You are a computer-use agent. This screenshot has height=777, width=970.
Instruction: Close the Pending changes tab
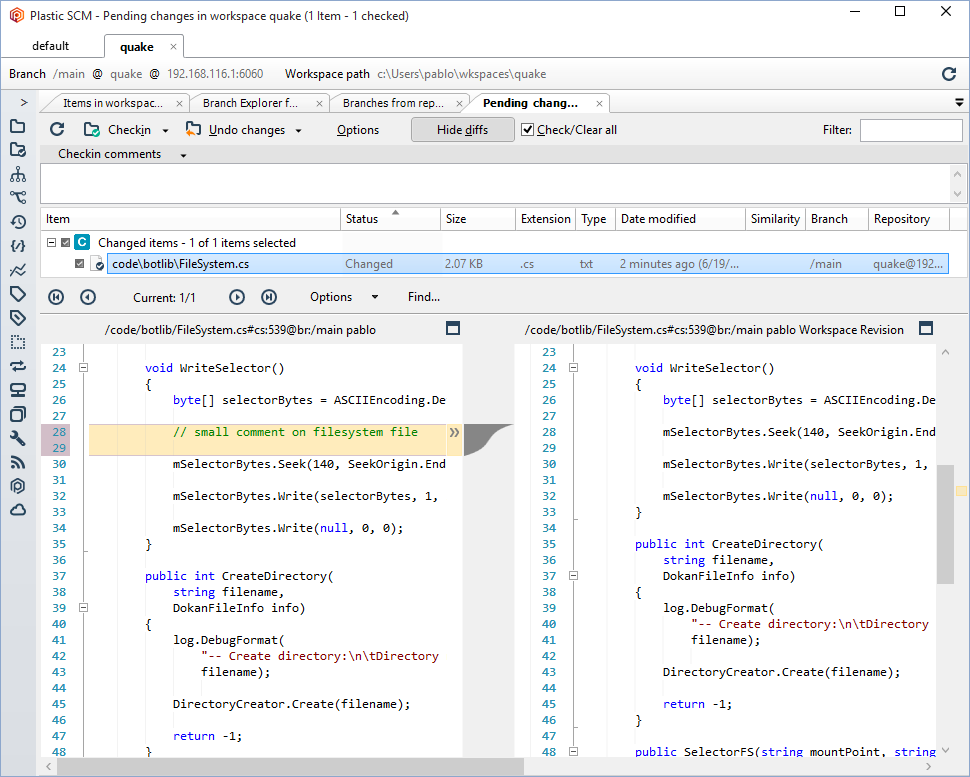coord(599,104)
